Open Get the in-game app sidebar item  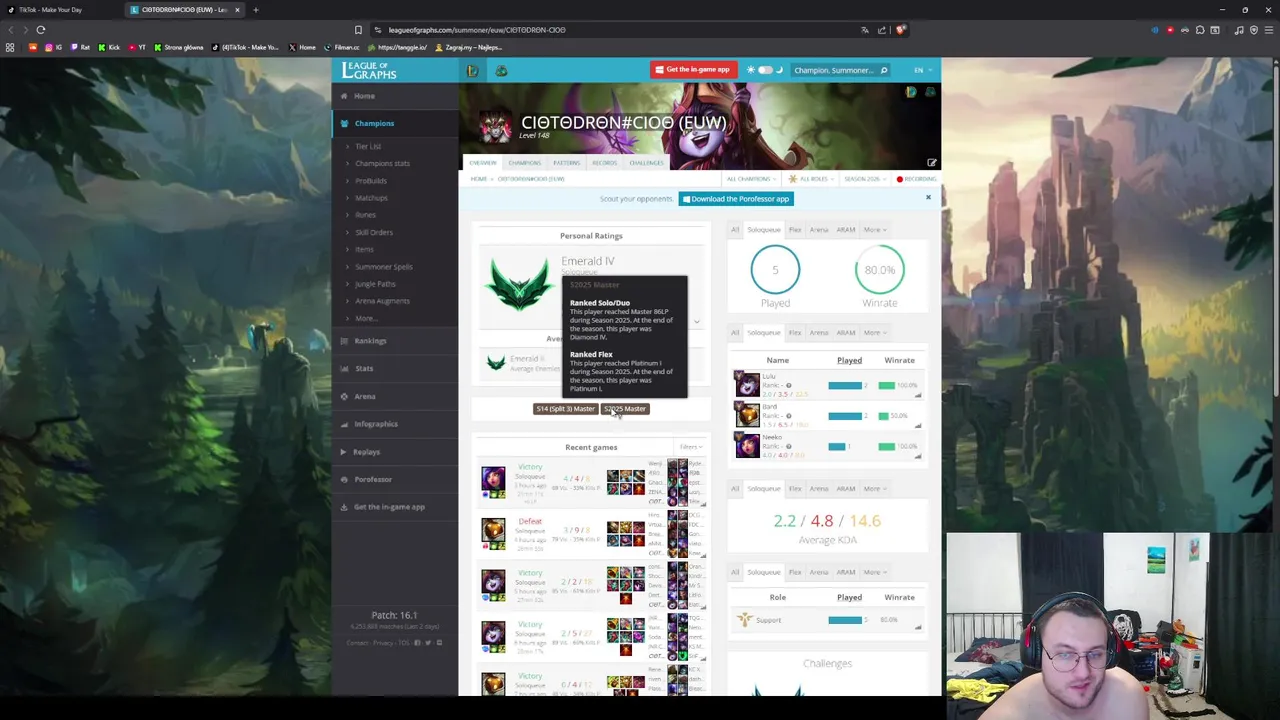pos(389,507)
